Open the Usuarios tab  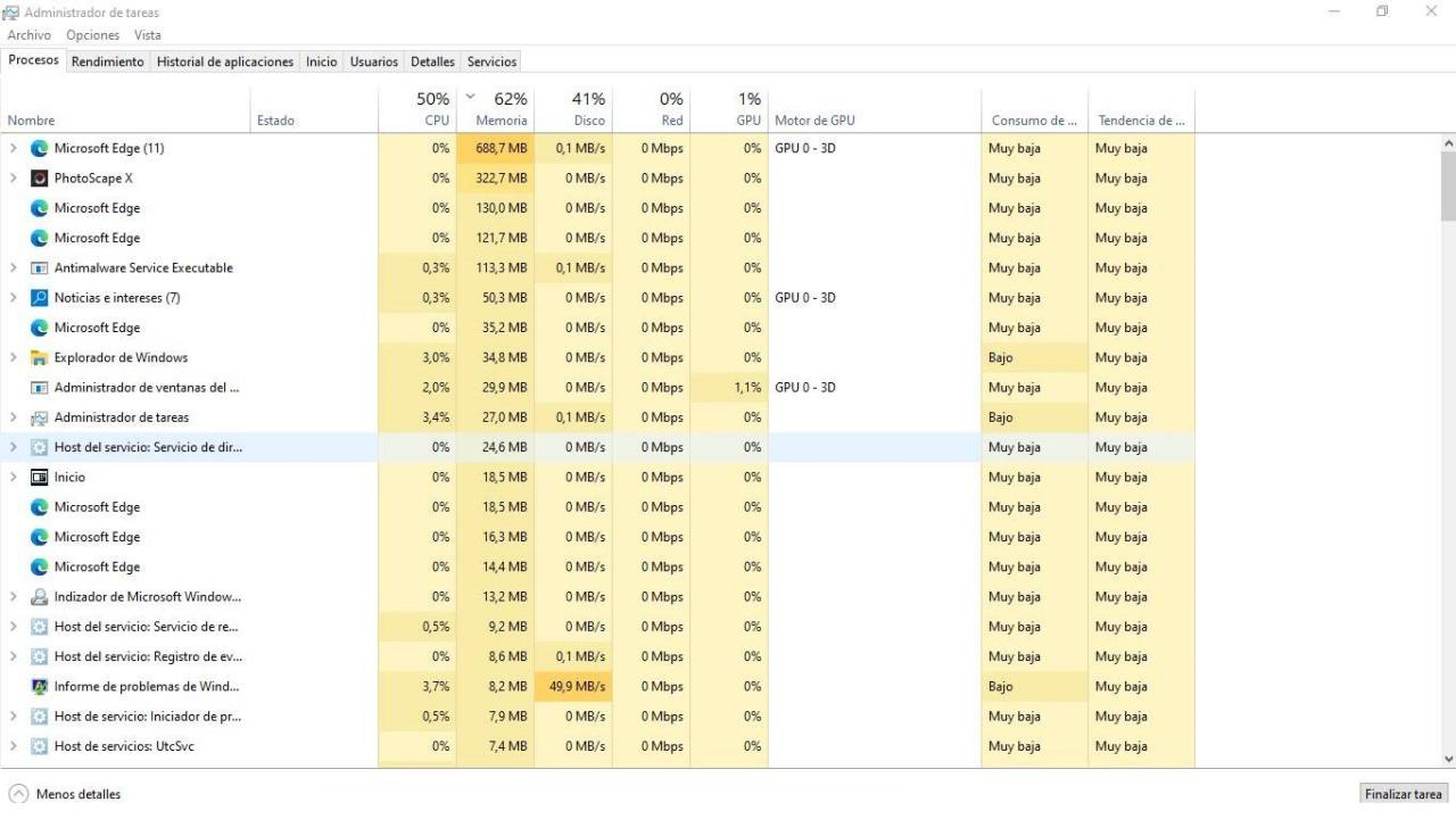pos(373,61)
